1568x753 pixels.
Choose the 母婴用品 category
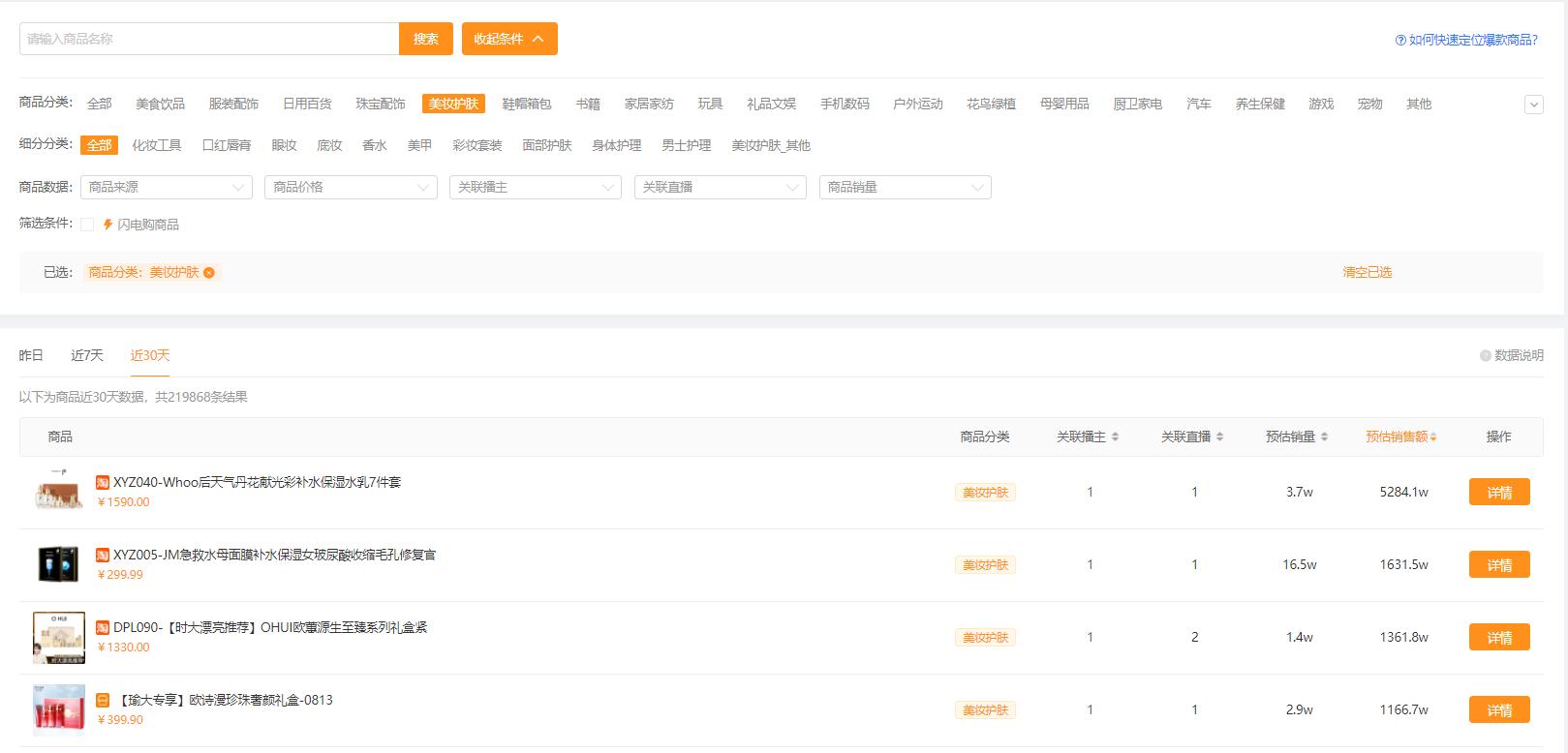point(1064,104)
